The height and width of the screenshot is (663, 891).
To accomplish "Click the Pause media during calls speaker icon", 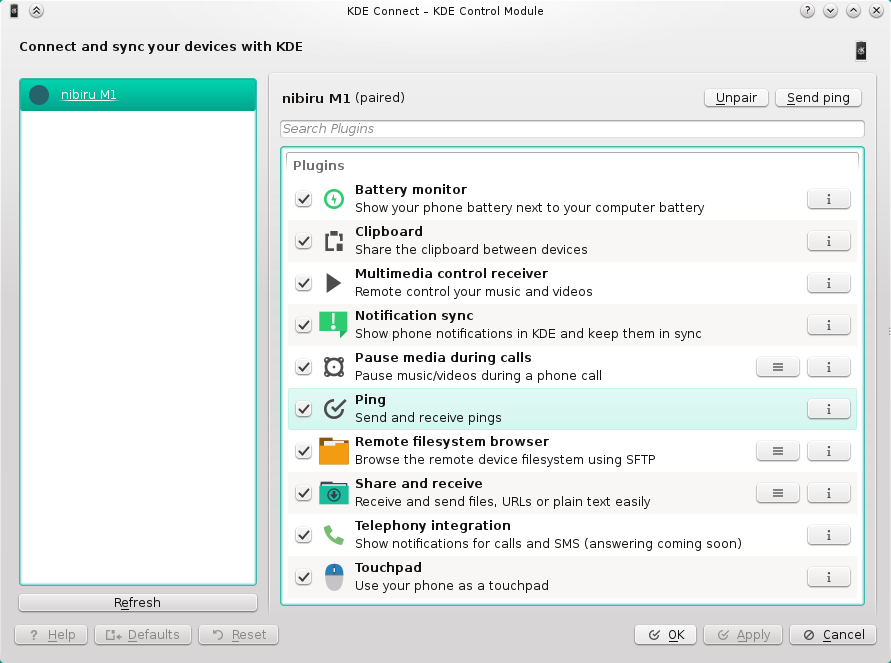I will pos(334,367).
